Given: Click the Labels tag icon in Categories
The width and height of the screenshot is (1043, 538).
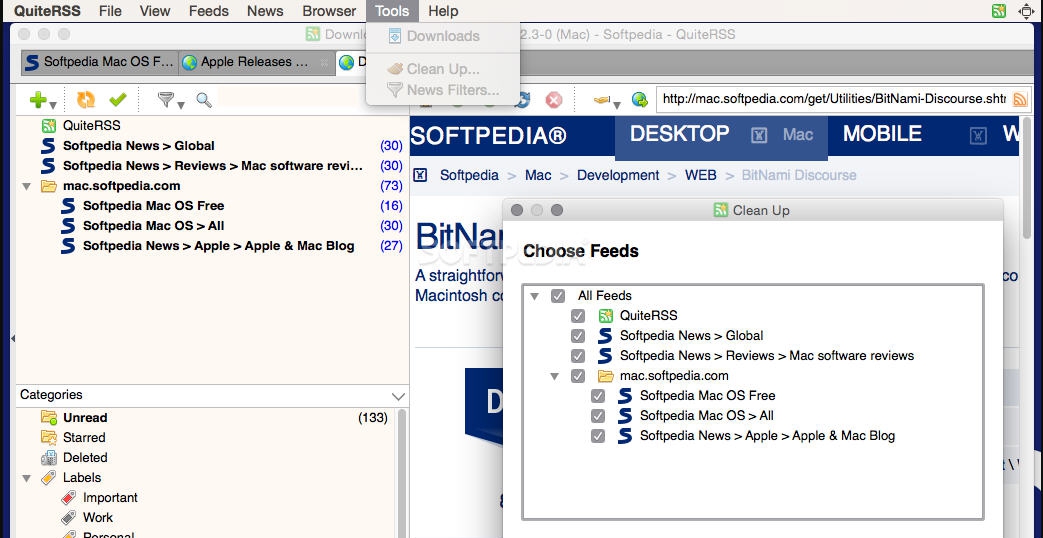Looking at the screenshot, I should [x=49, y=477].
